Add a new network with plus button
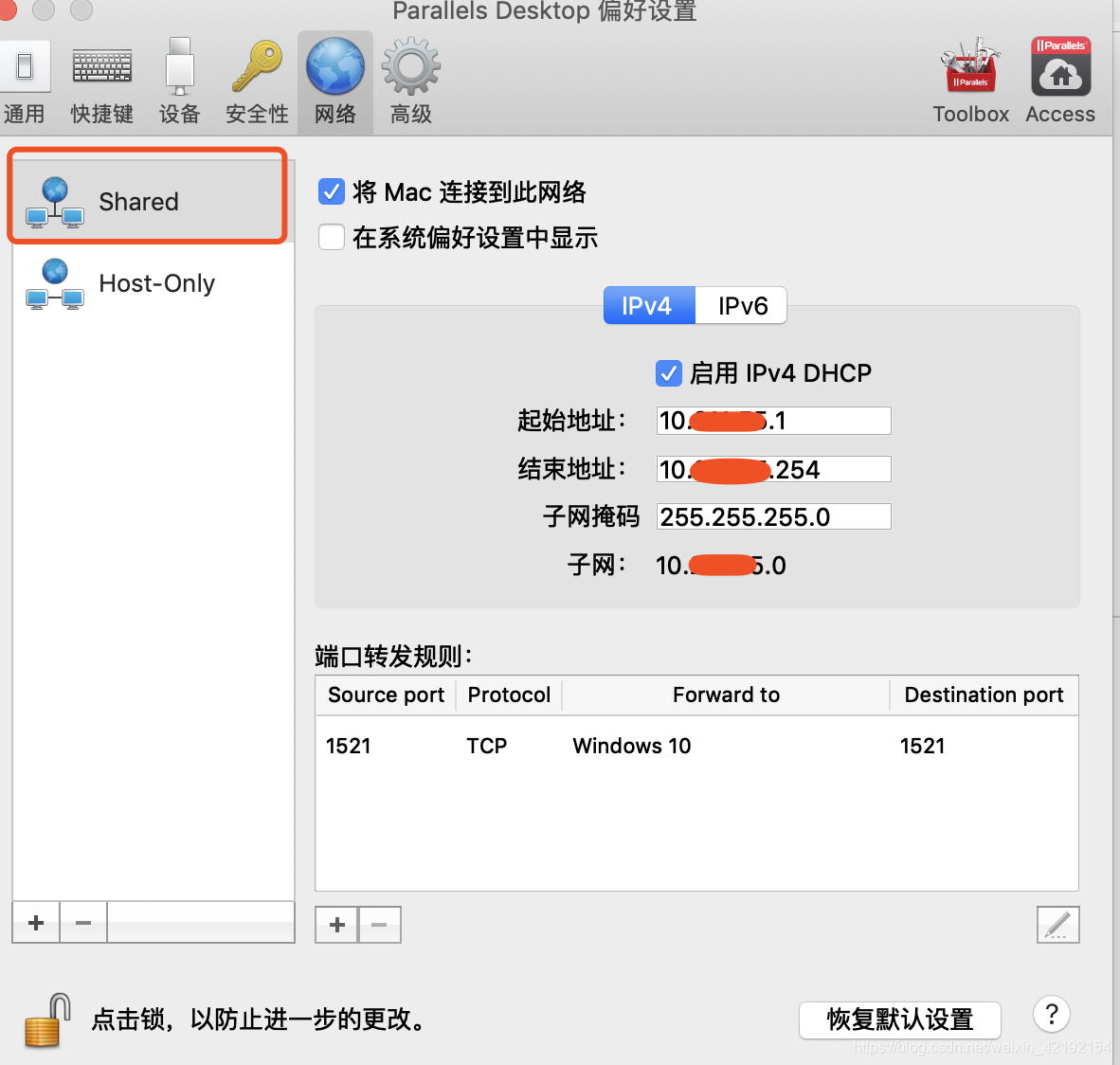Screen dimensions: 1120x1065 pyautogui.click(x=36, y=922)
